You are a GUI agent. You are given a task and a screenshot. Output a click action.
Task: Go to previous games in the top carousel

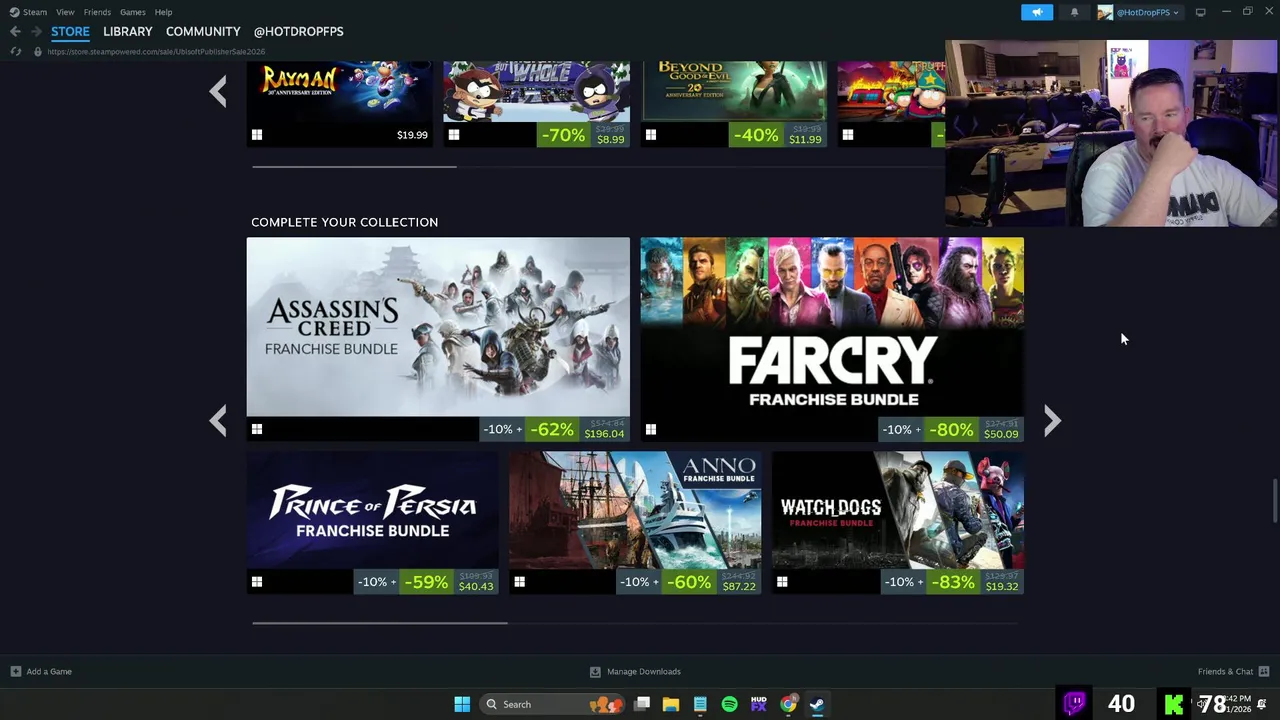[x=218, y=92]
